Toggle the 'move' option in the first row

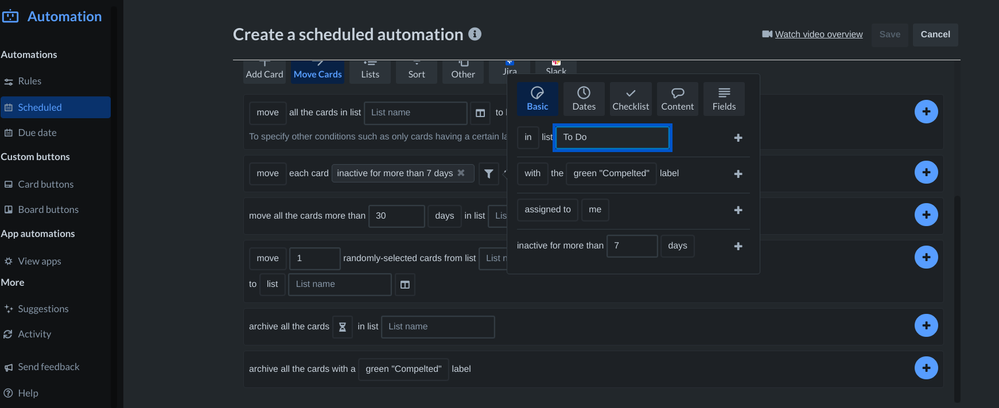point(268,113)
